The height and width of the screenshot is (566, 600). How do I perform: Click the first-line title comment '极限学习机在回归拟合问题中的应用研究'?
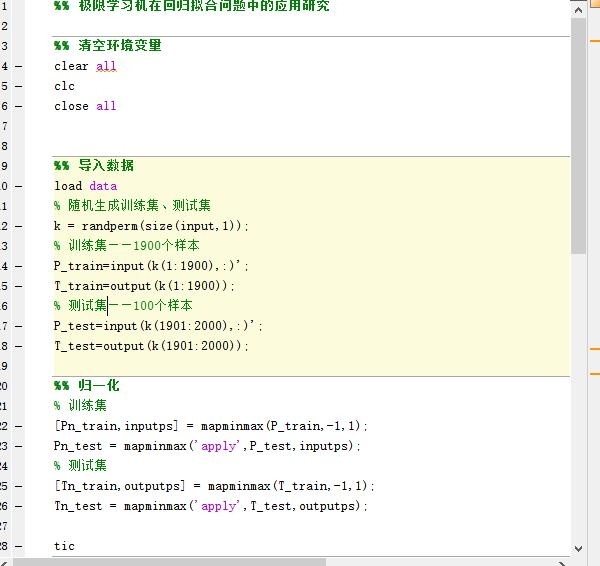pyautogui.click(x=204, y=6)
